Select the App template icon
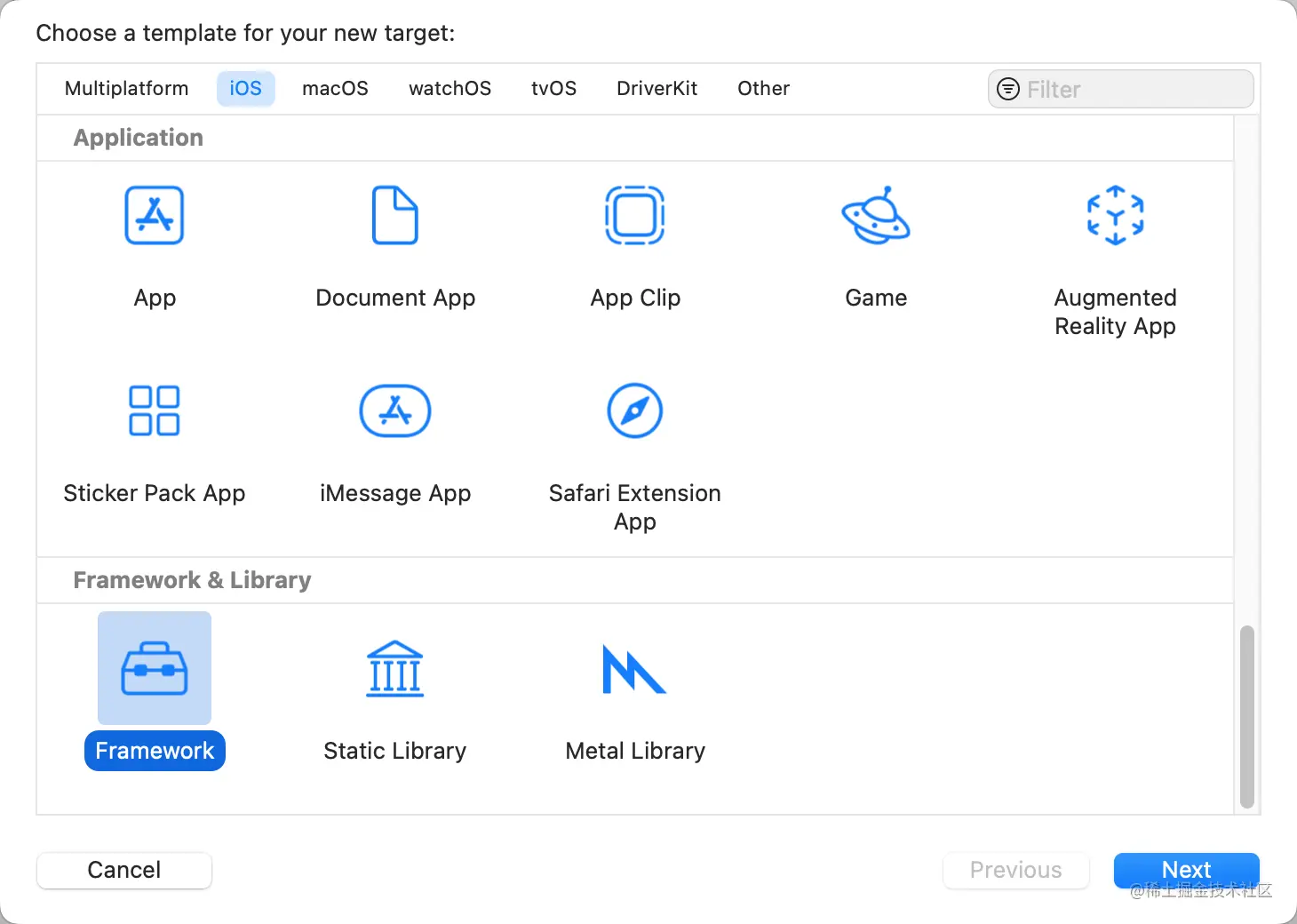1297x924 pixels. [x=155, y=215]
